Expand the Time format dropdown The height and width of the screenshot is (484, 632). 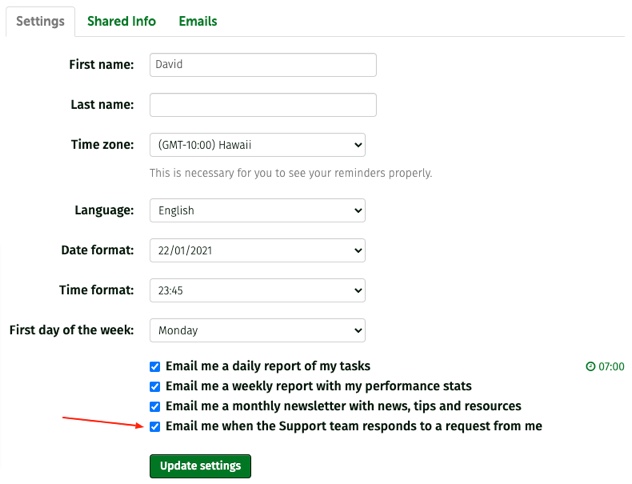click(258, 290)
